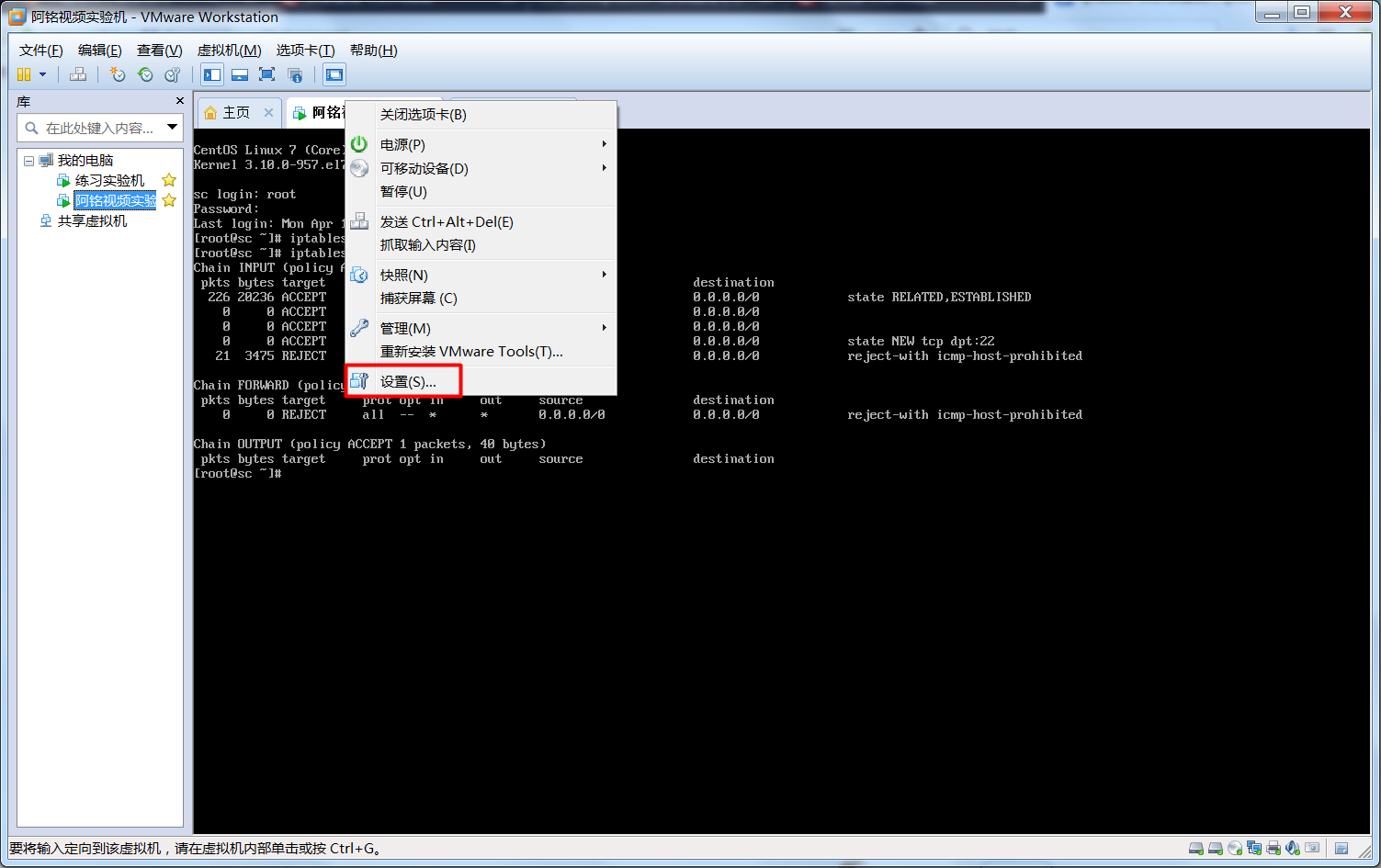The image size is (1381, 868).
Task: Choose 抓取输入内容(I) menu entry
Action: tap(481, 245)
